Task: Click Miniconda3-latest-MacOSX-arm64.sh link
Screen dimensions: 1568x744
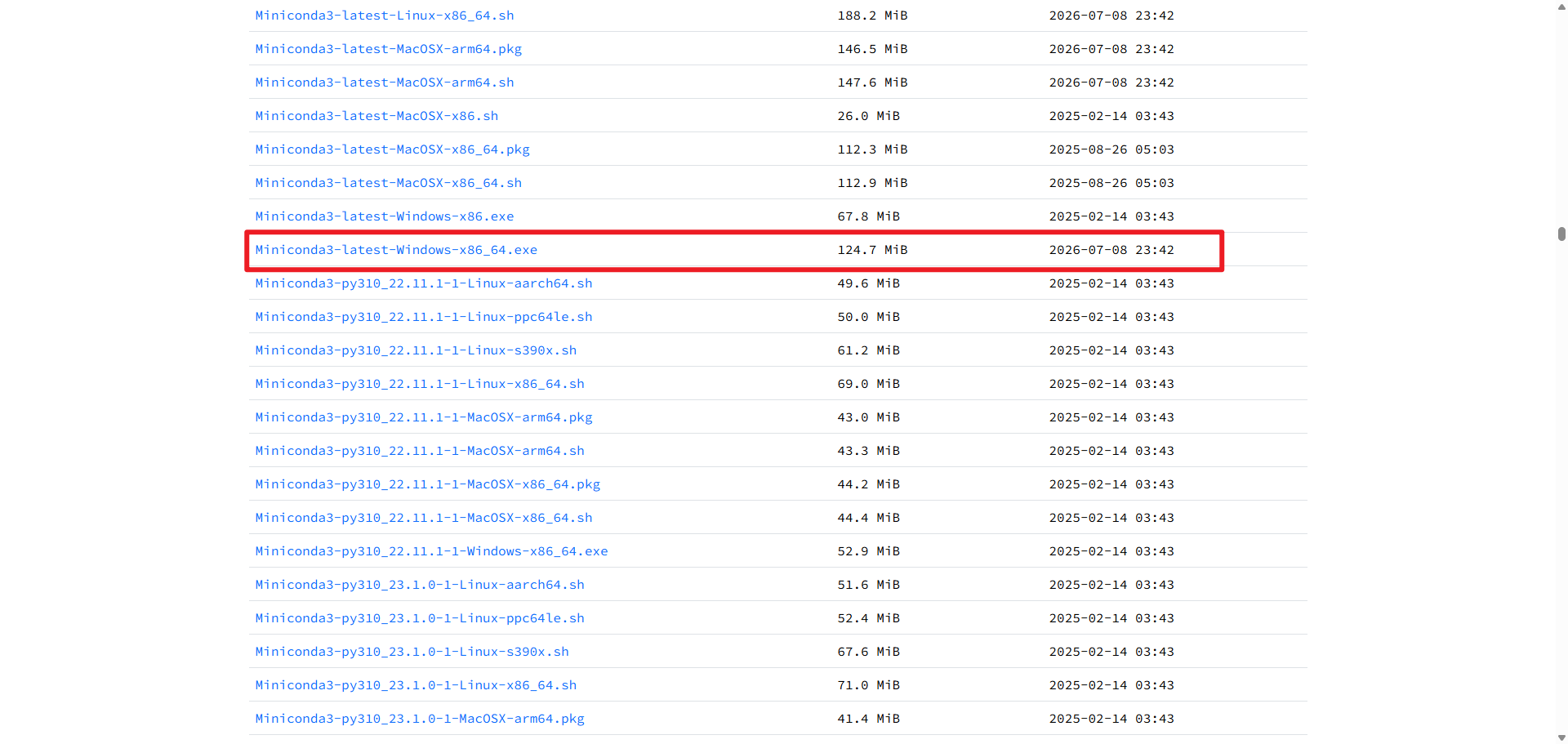Action: [385, 82]
